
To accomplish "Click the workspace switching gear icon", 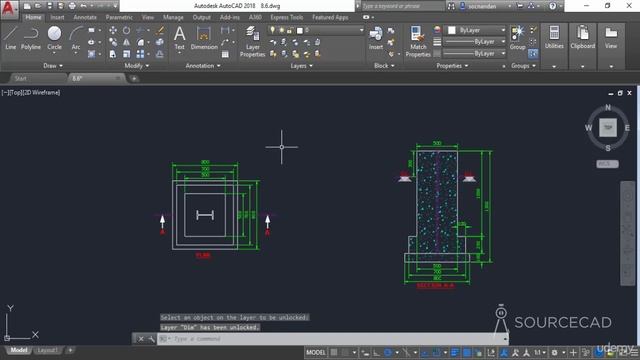I will point(554,353).
